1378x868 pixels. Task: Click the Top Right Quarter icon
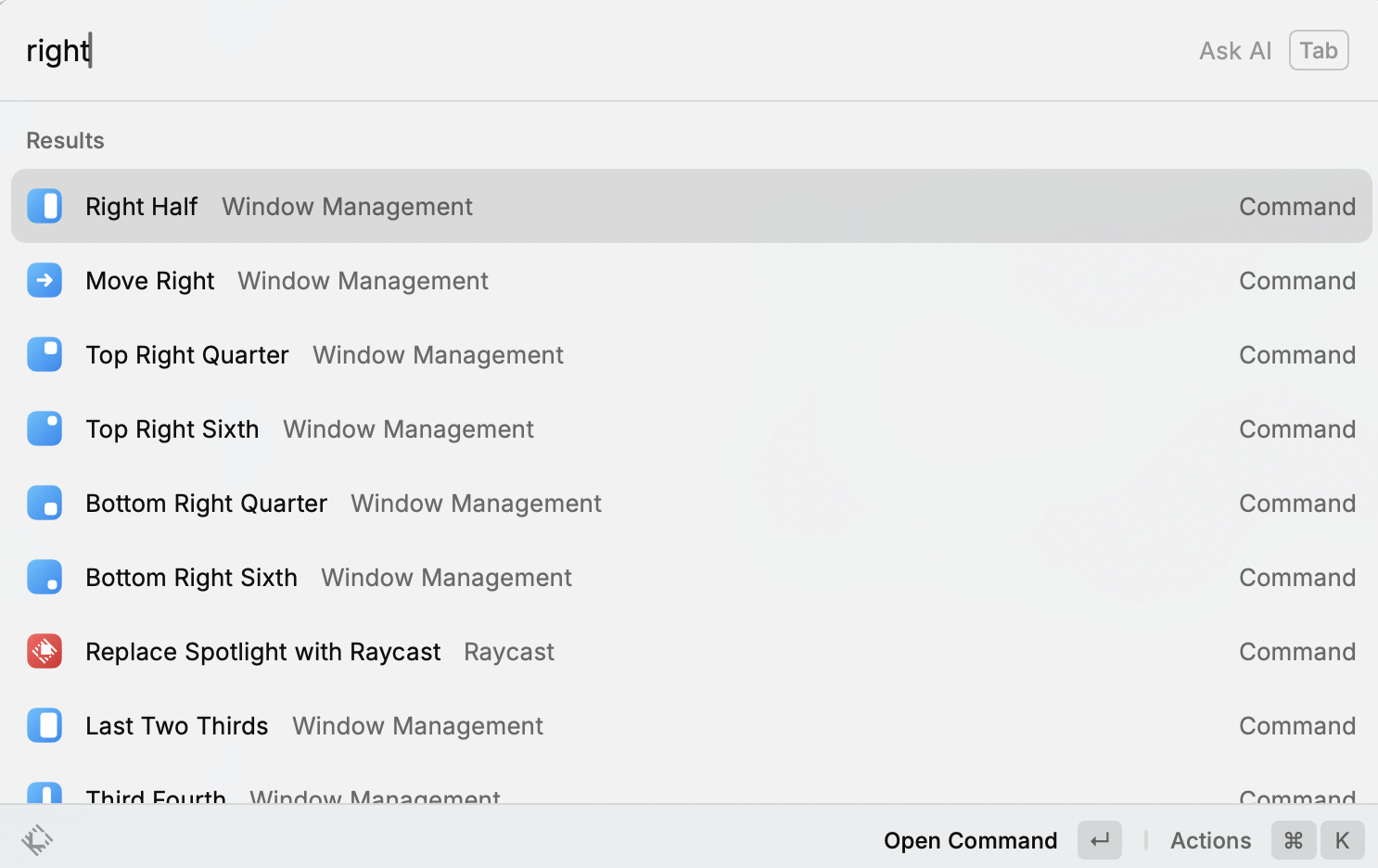45,354
